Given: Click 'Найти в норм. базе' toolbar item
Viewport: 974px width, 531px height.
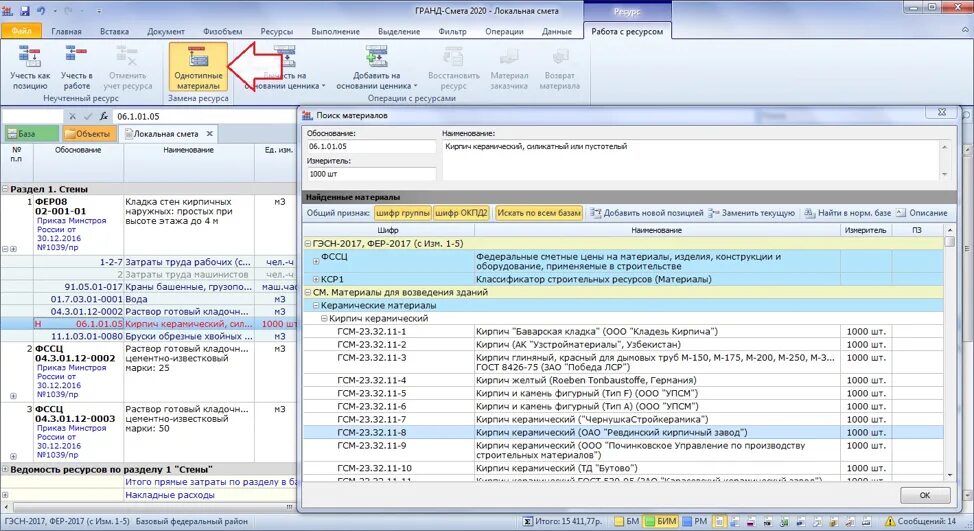Looking at the screenshot, I should [847, 213].
